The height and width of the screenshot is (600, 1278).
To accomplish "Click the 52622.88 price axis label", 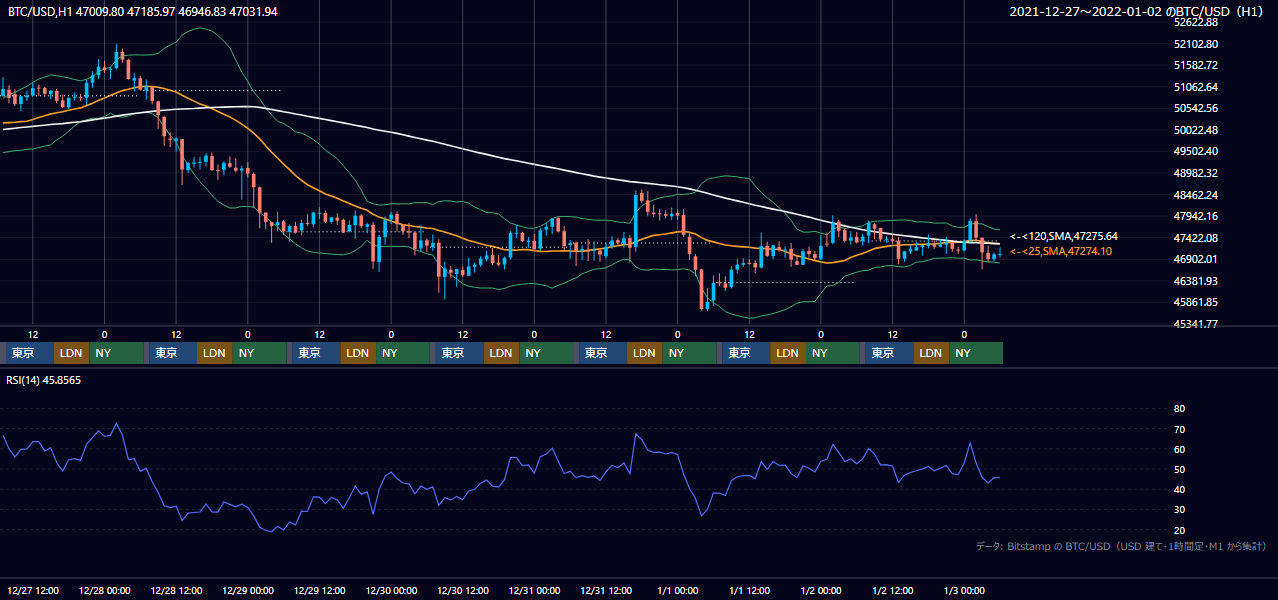I will [1196, 22].
